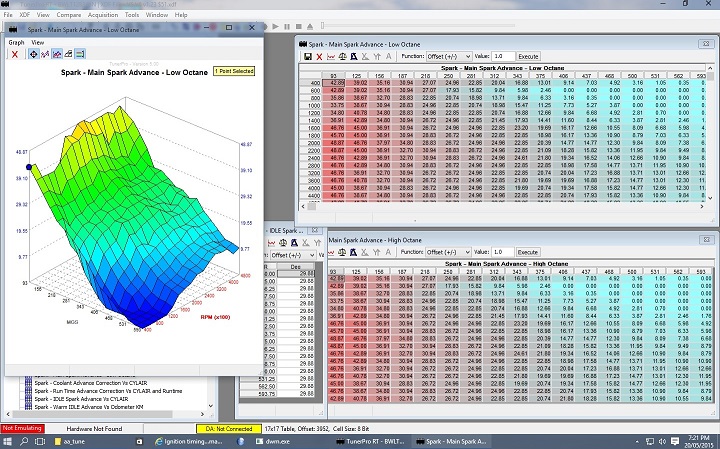Image resolution: width=720 pixels, height=449 pixels.
Task: Click the greyed A icon in Low Octane table toolbar
Action: coord(388,56)
